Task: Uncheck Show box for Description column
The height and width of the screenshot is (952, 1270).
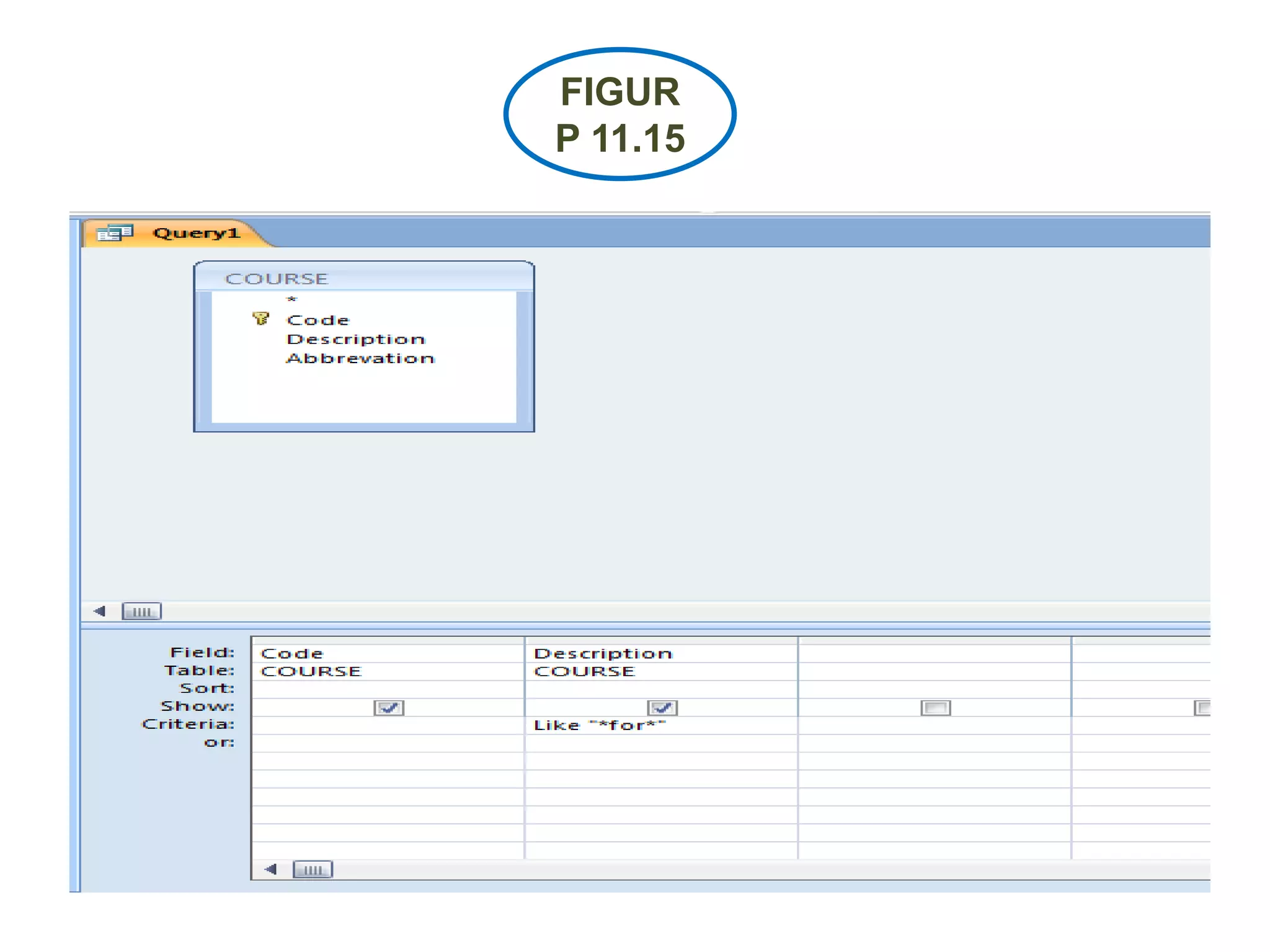Action: [x=662, y=708]
